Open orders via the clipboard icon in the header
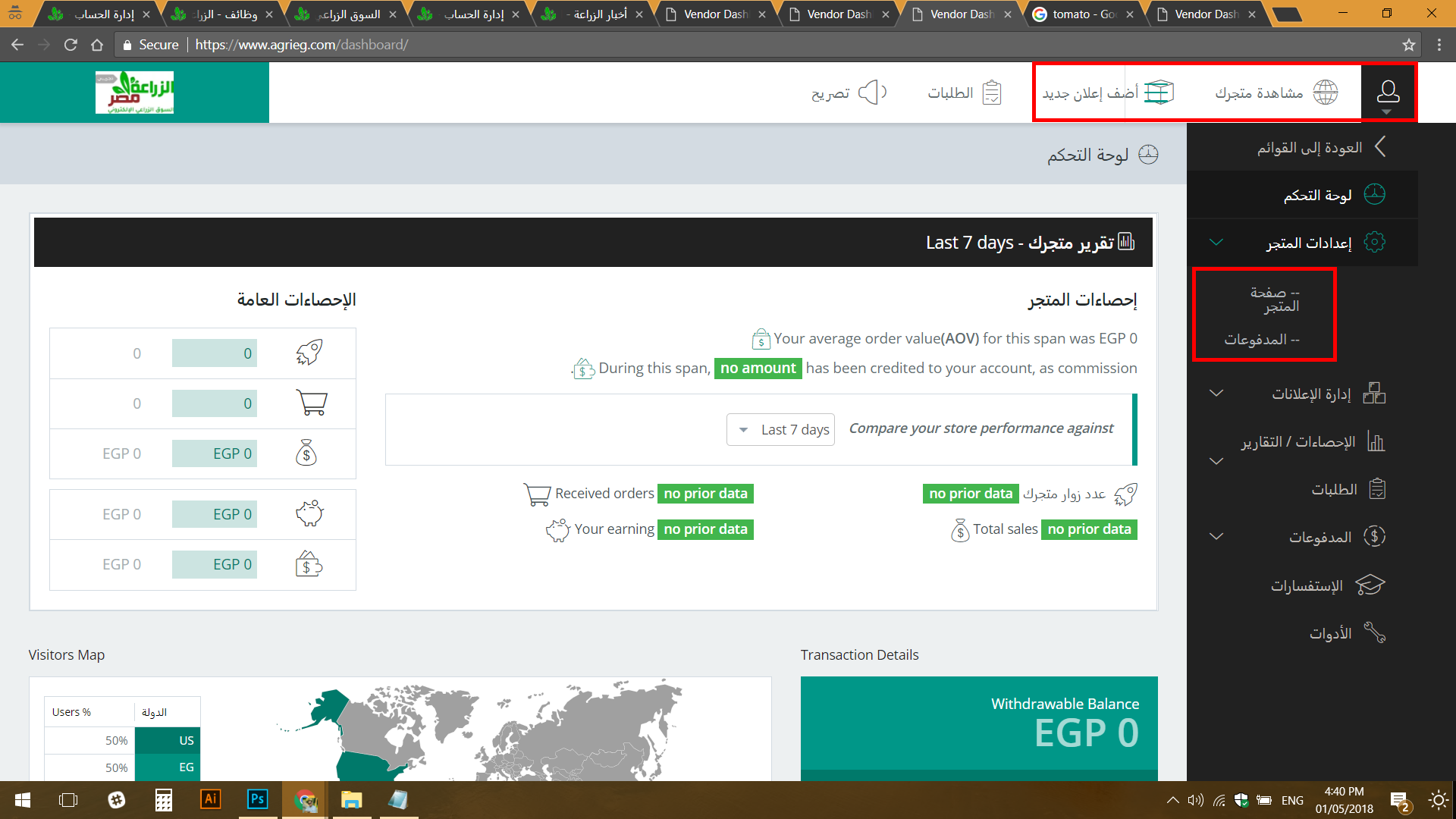The height and width of the screenshot is (819, 1456). click(x=991, y=93)
